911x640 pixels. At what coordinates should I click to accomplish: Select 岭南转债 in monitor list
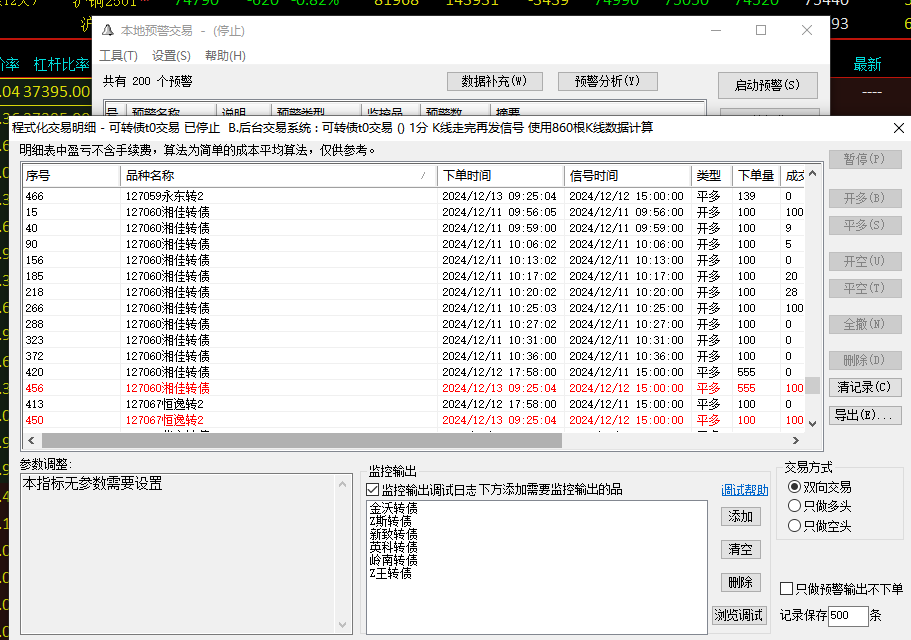[393, 560]
